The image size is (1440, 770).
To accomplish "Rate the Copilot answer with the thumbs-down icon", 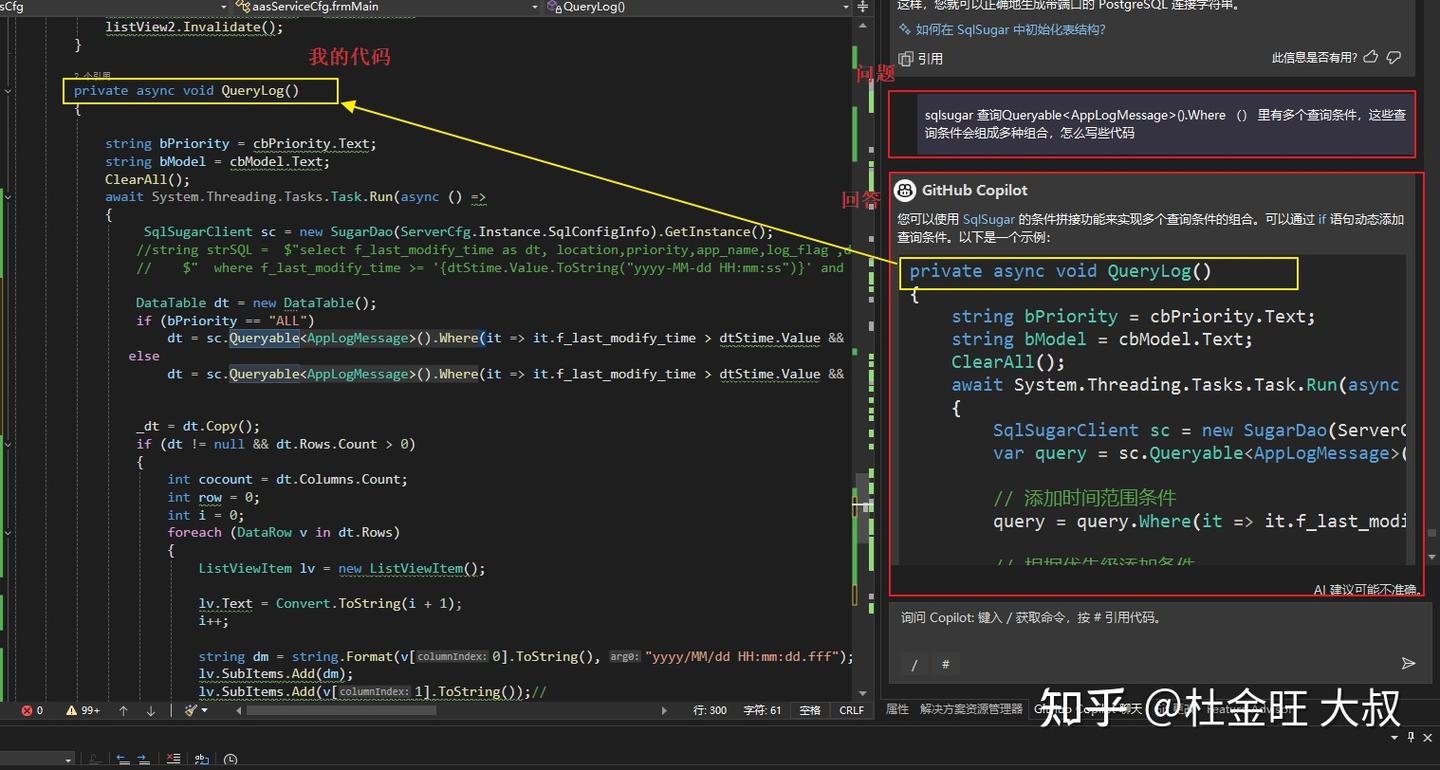I will (1393, 57).
